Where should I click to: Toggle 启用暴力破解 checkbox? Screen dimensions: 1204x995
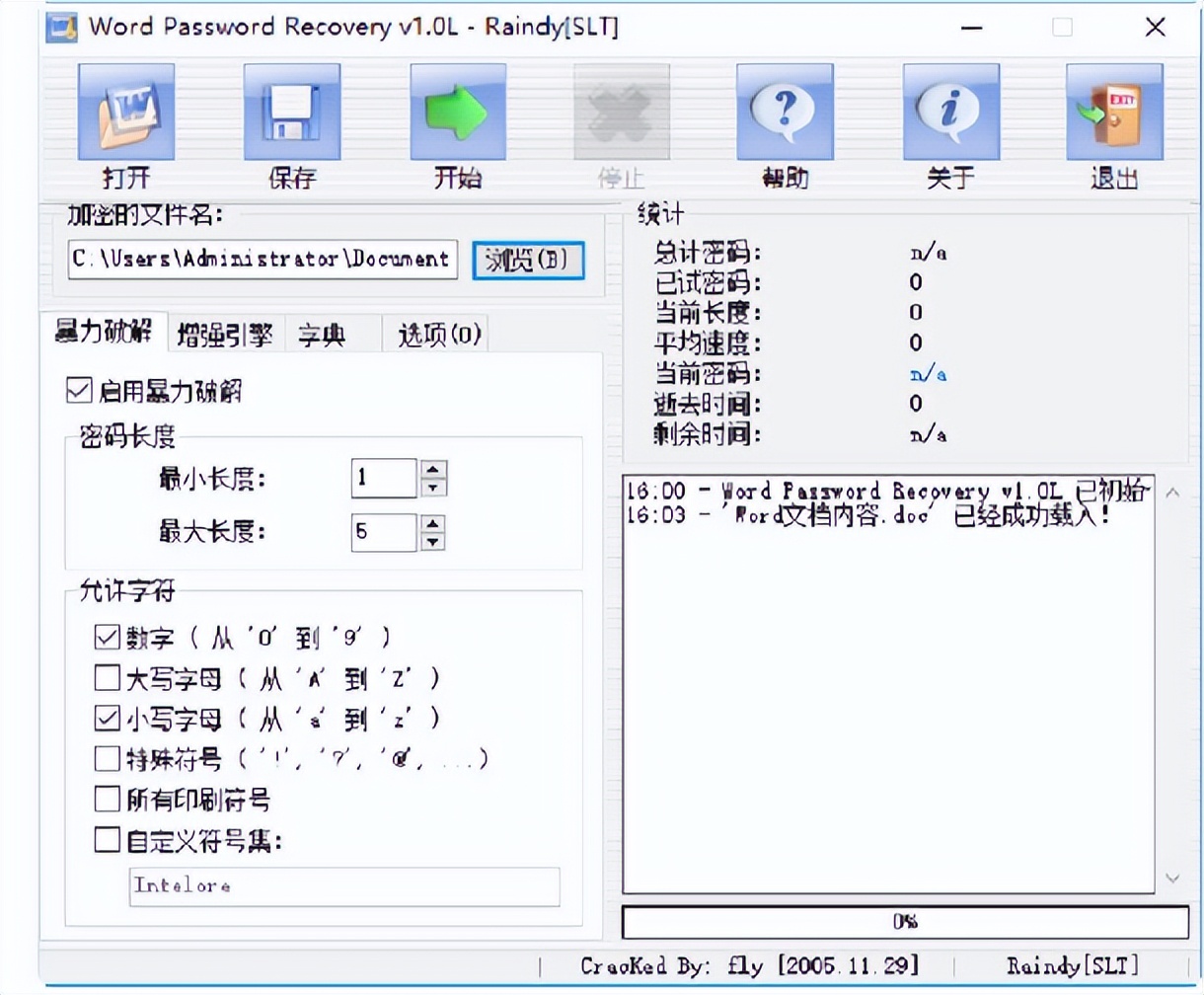point(79,390)
